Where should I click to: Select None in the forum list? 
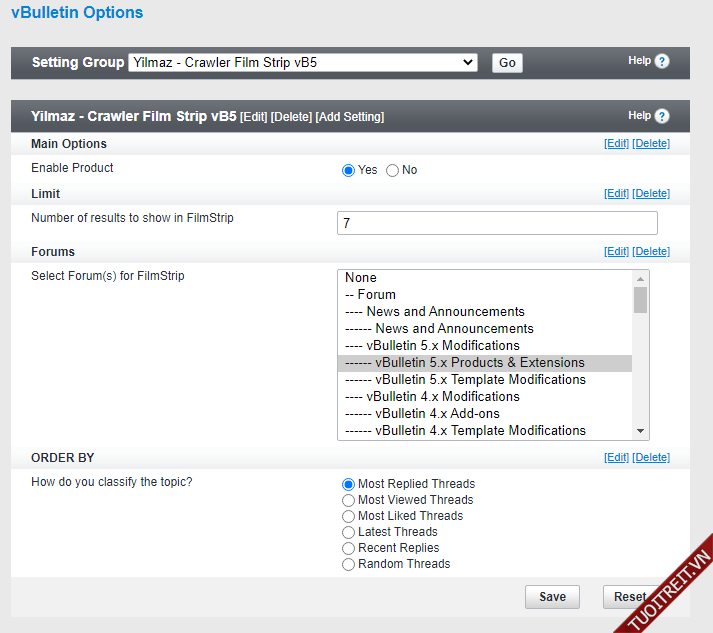pyautogui.click(x=361, y=278)
